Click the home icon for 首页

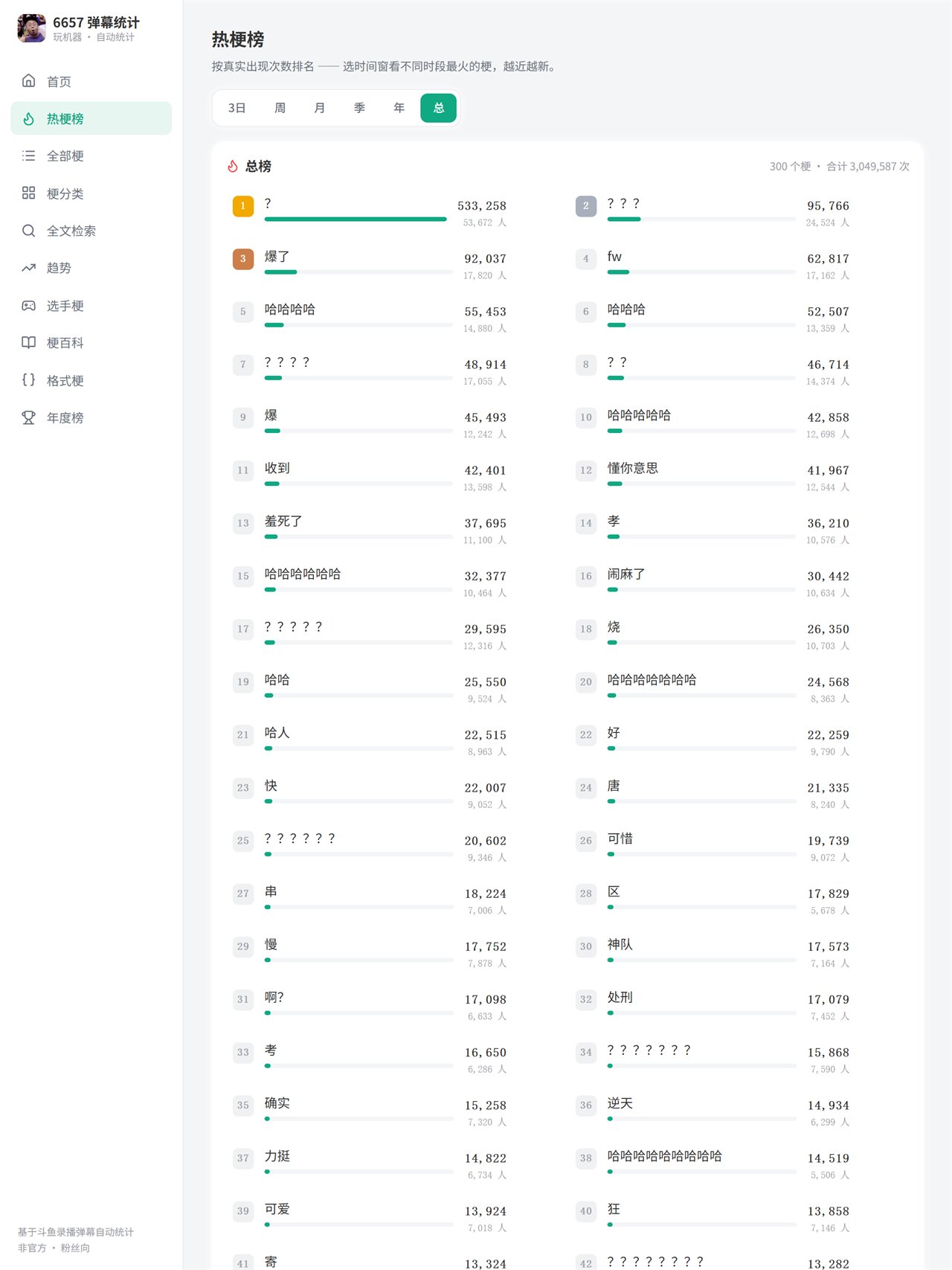[28, 80]
